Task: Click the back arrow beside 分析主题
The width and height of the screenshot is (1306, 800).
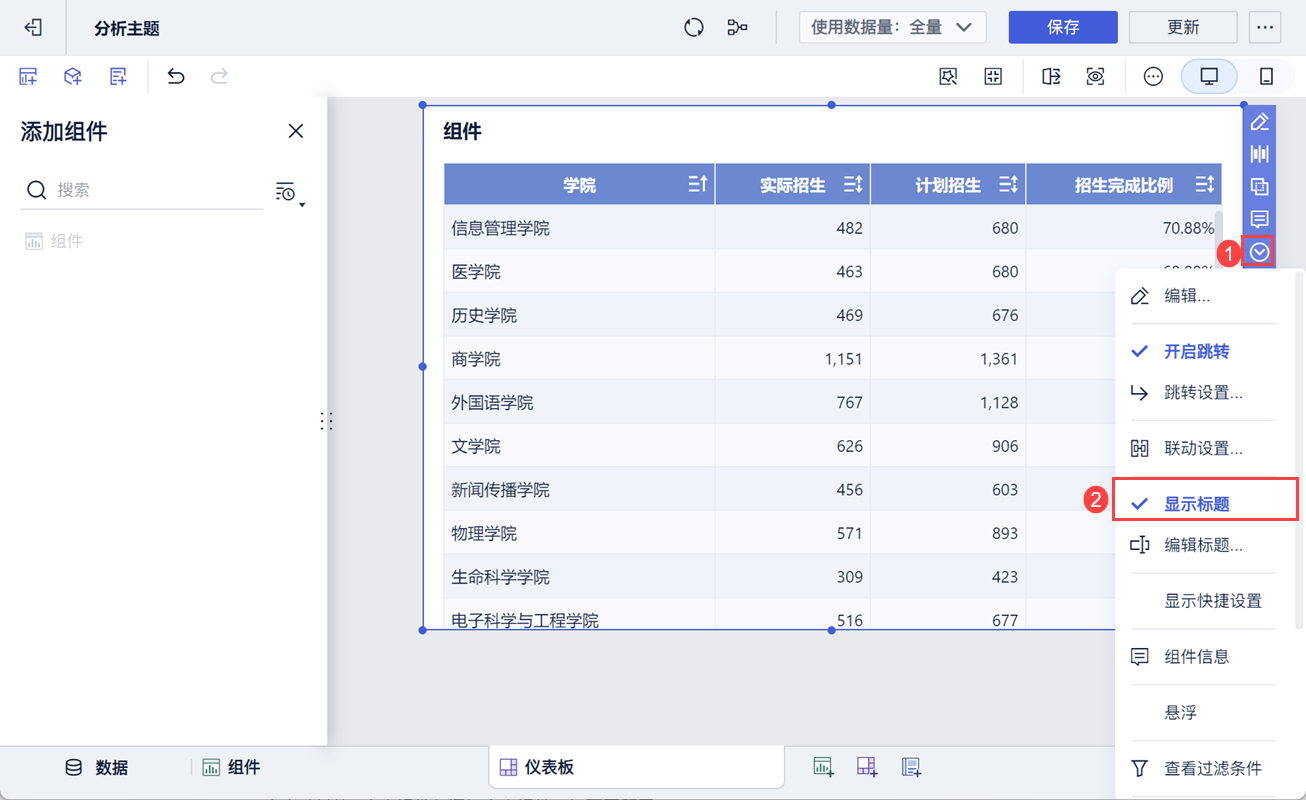Action: tap(33, 28)
